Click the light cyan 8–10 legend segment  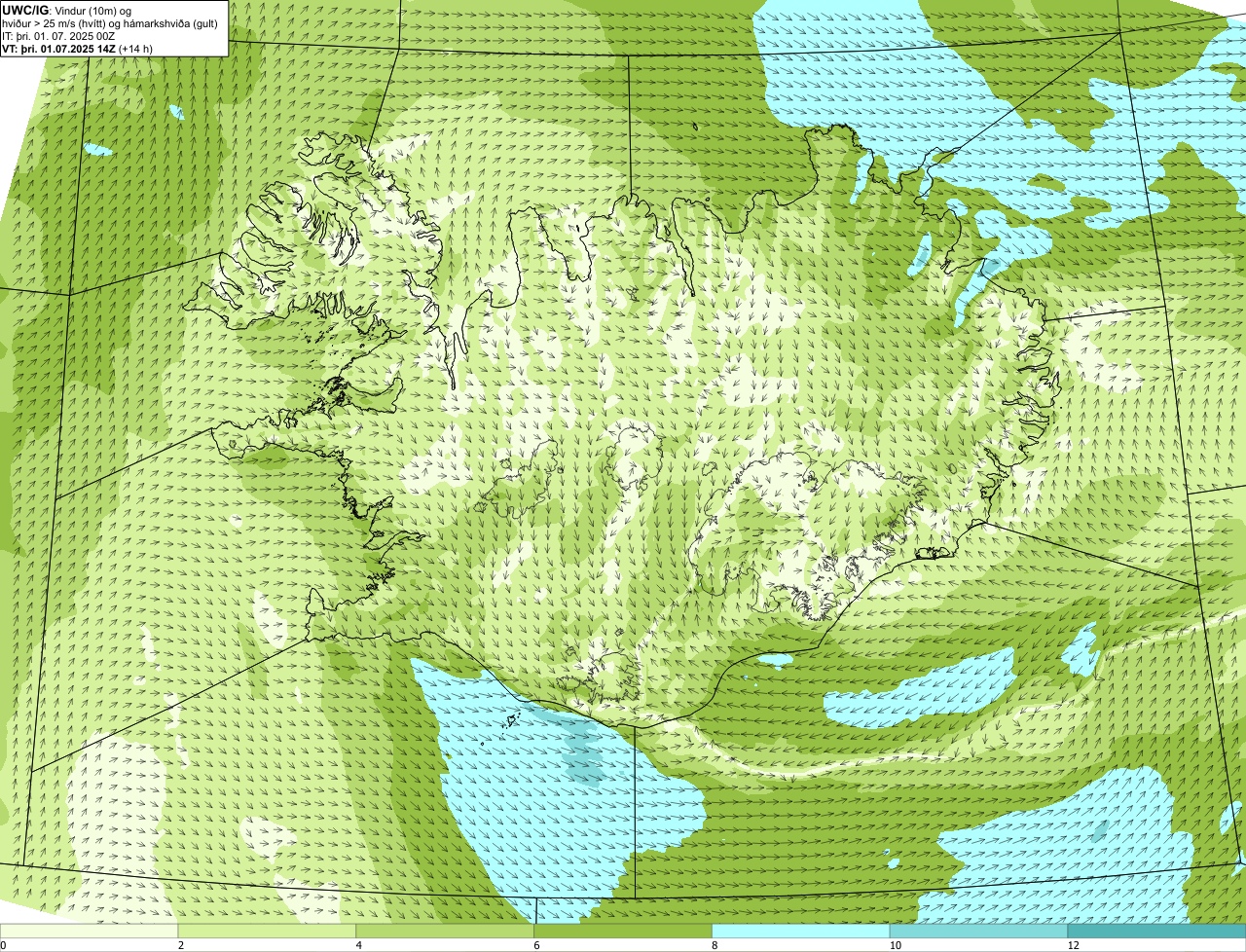[801, 931]
